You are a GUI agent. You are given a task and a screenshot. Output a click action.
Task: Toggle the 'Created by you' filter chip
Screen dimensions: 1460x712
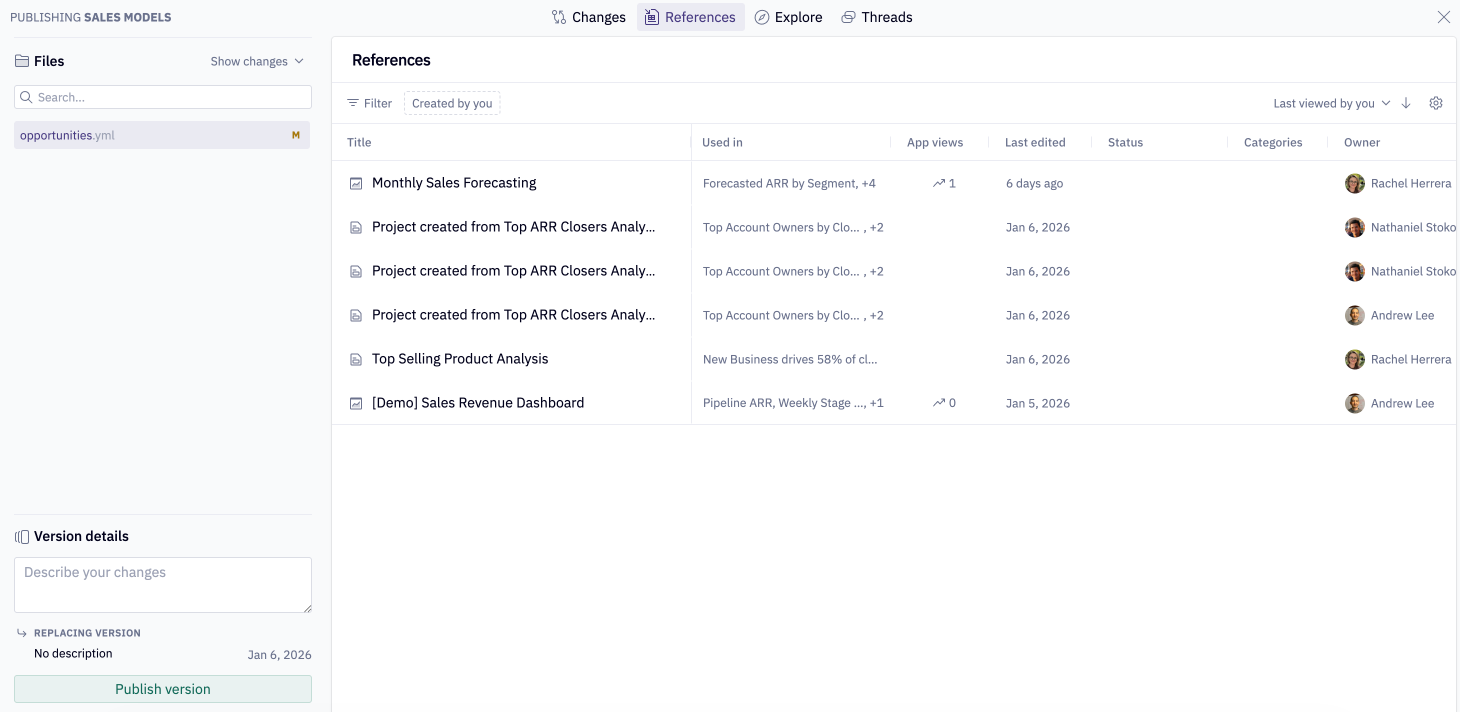(x=452, y=103)
